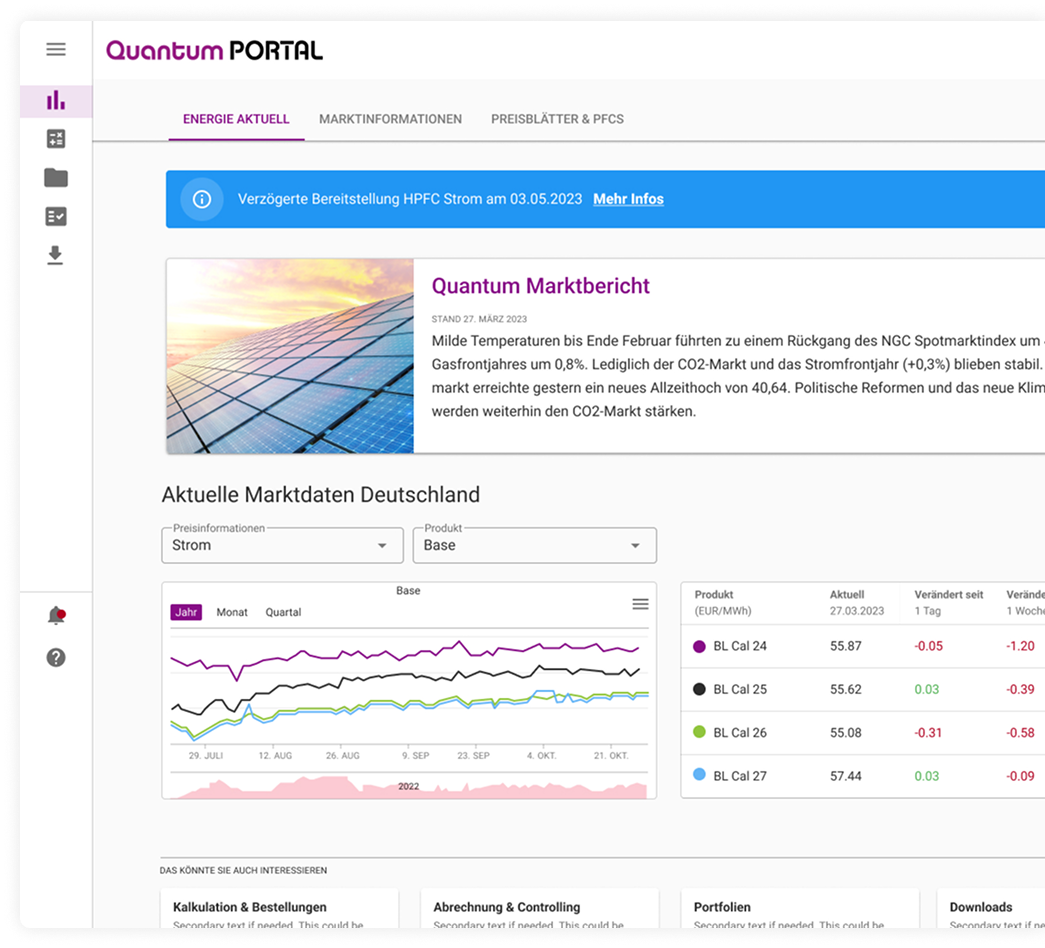Screen dimensions: 1045x948
Task: Switch chart to Quartal view
Action: point(283,612)
